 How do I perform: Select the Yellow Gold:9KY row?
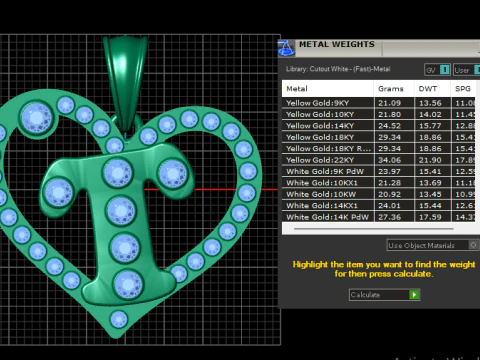coord(379,103)
